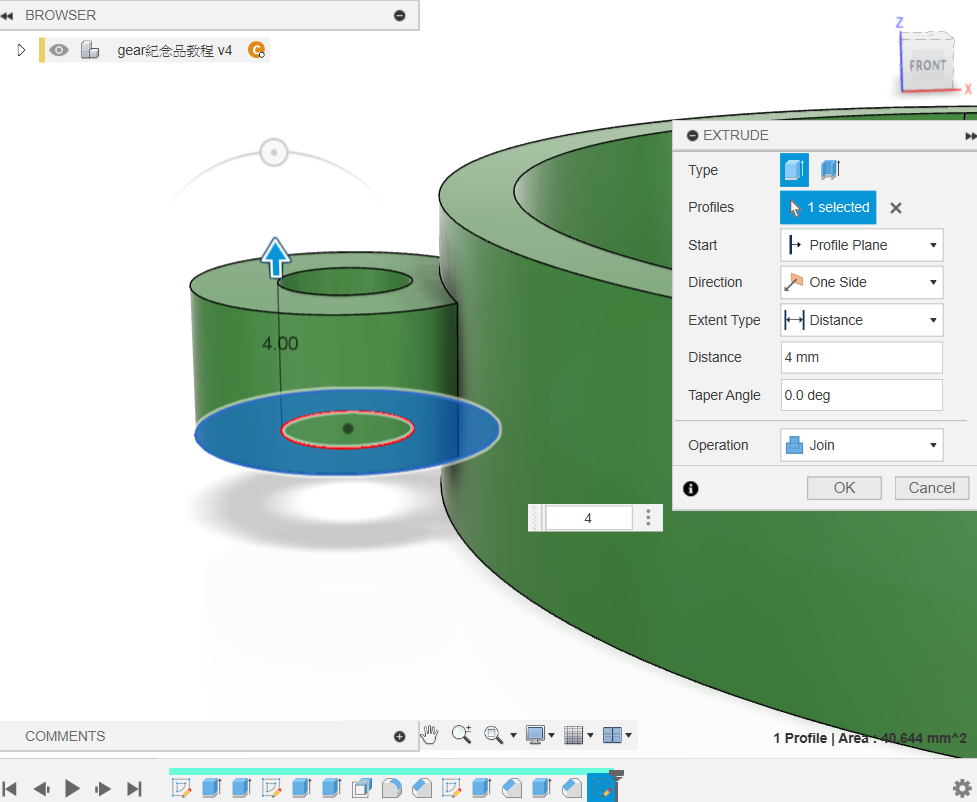Screen dimensions: 977x802
Task: Open the Start dropdown showing Profile Plane
Action: (x=861, y=245)
